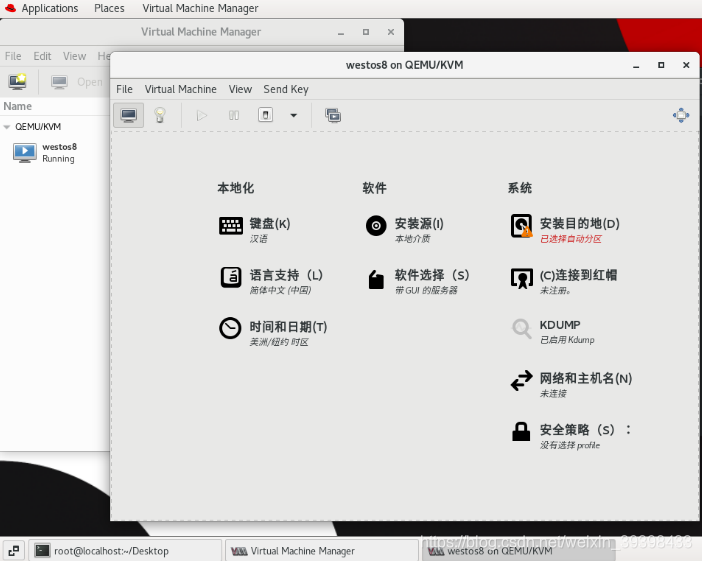The image size is (702, 561).
Task: Click the 没有选择 profile text
Action: click(x=570, y=445)
